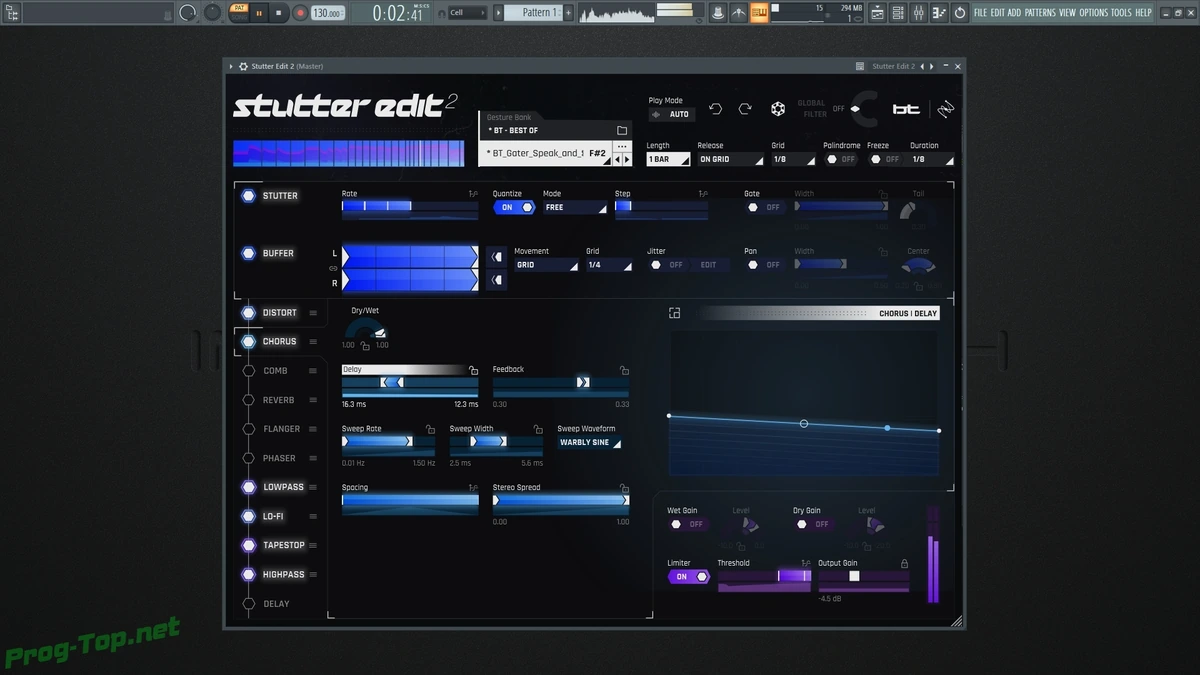Open the FL Studio EDIT menu
The image size is (1200, 675).
[x=998, y=13]
